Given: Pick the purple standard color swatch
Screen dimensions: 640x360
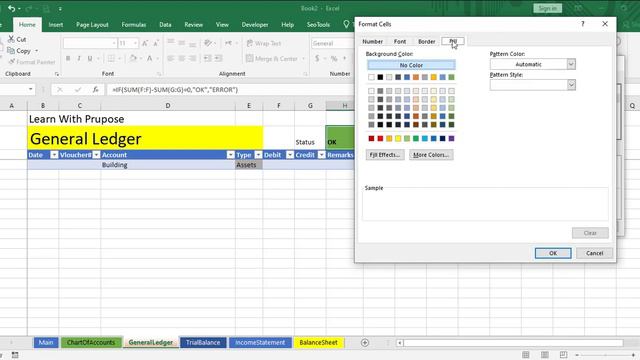Looking at the screenshot, I should click(451, 138).
